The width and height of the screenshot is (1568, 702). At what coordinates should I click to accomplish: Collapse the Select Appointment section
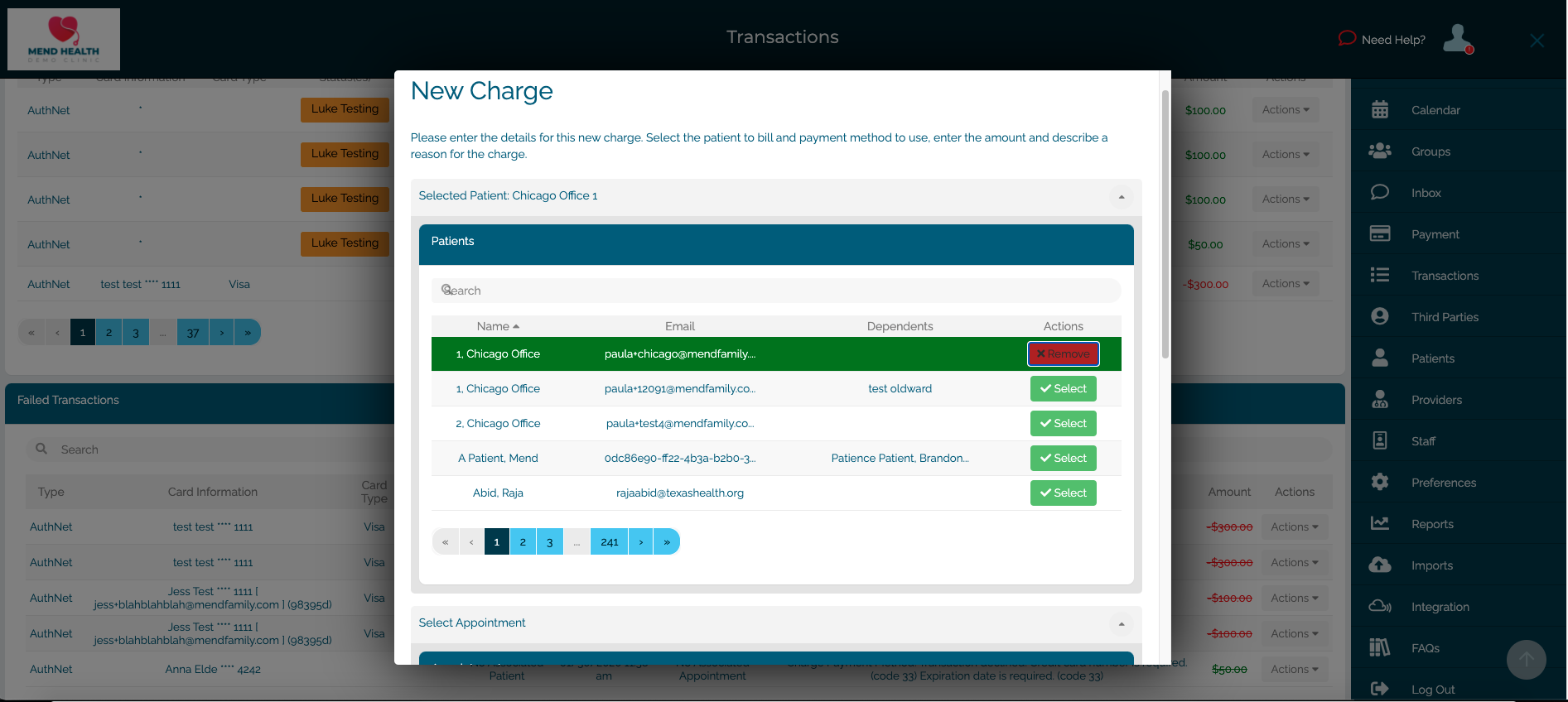click(1121, 623)
